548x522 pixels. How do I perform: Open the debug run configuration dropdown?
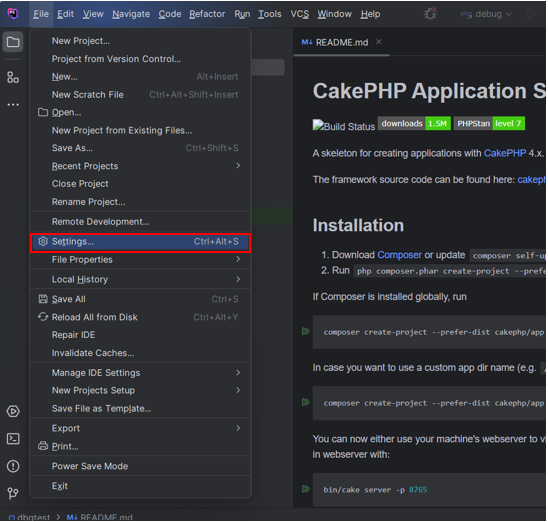(486, 14)
